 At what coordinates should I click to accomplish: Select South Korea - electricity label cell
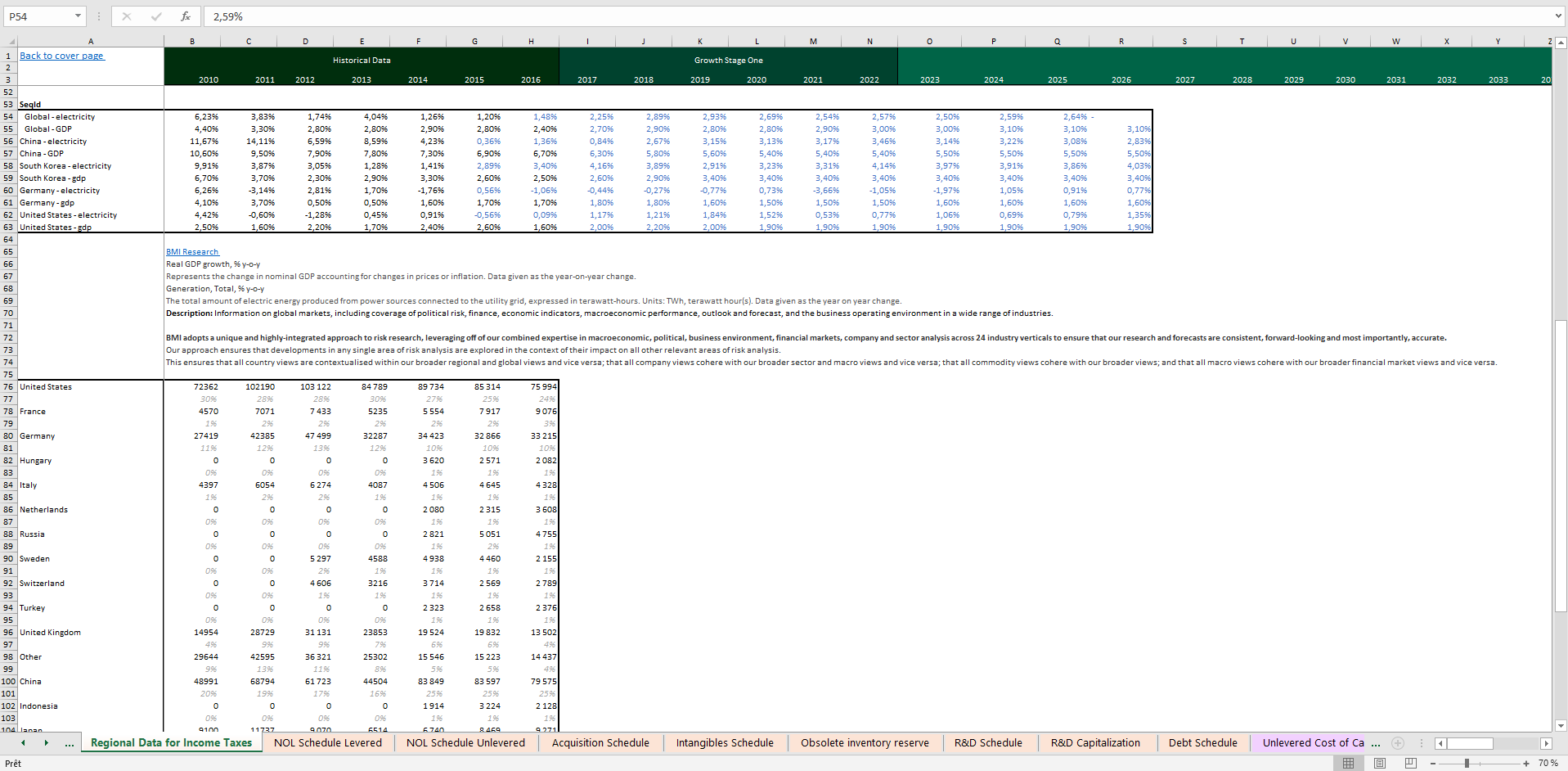pyautogui.click(x=91, y=166)
